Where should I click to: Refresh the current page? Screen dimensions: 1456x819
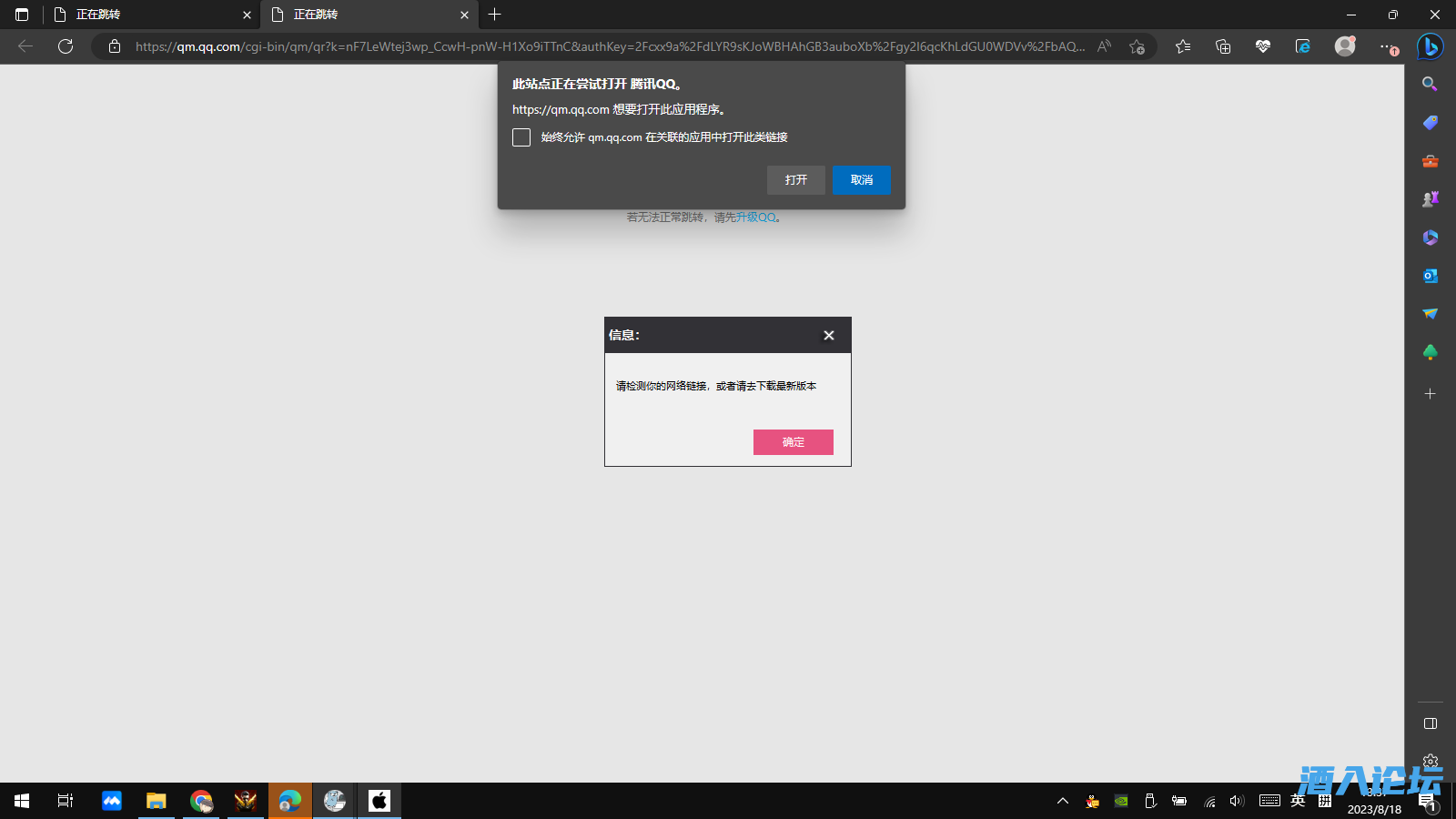point(66,46)
